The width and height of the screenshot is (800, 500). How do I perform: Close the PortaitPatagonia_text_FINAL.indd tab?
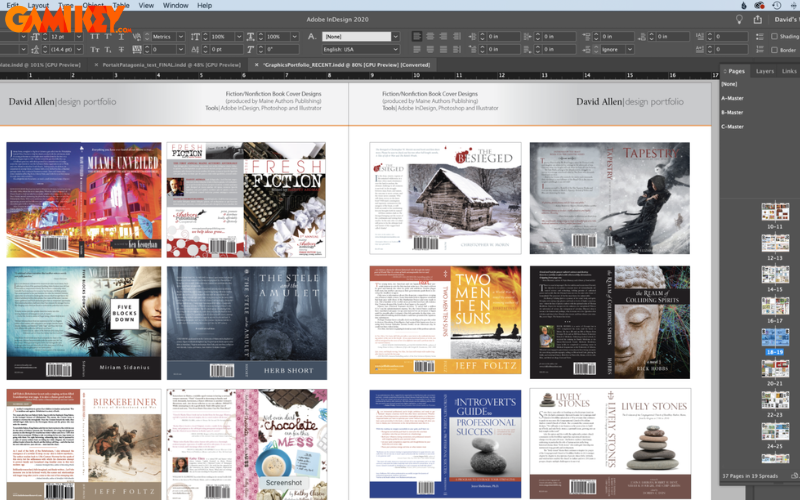[x=96, y=65]
